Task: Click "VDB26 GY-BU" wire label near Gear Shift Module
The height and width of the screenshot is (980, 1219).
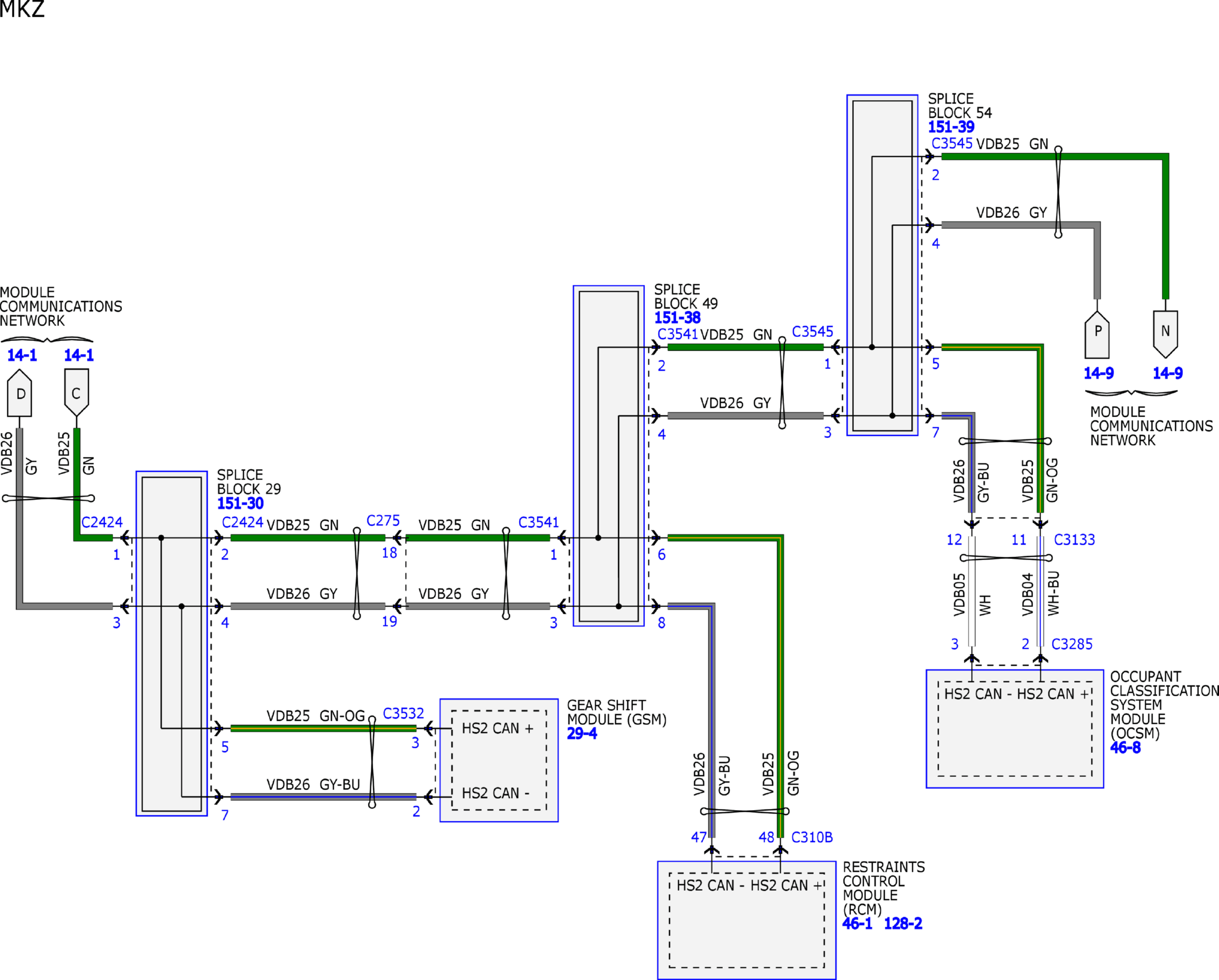Action: pyautogui.click(x=314, y=784)
